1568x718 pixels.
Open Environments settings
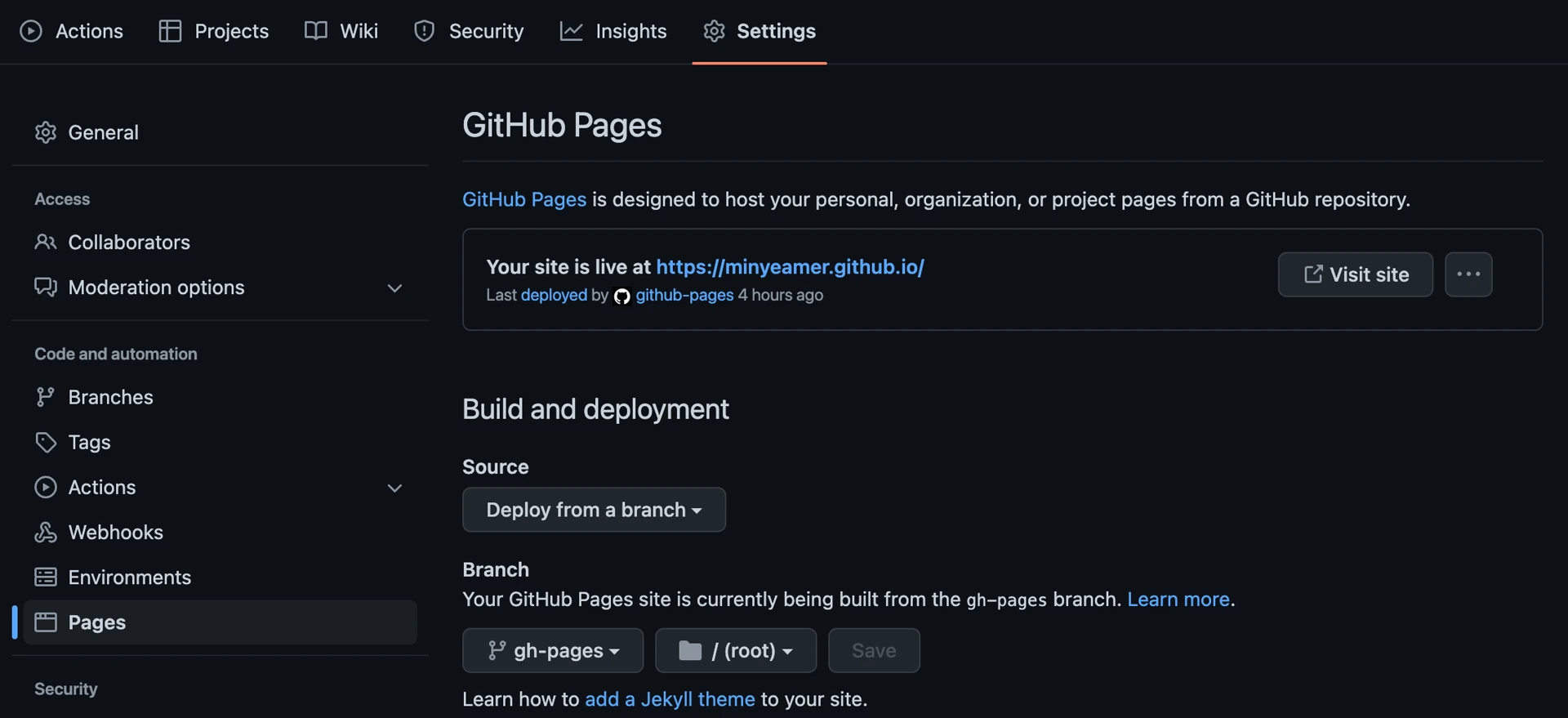click(220, 577)
